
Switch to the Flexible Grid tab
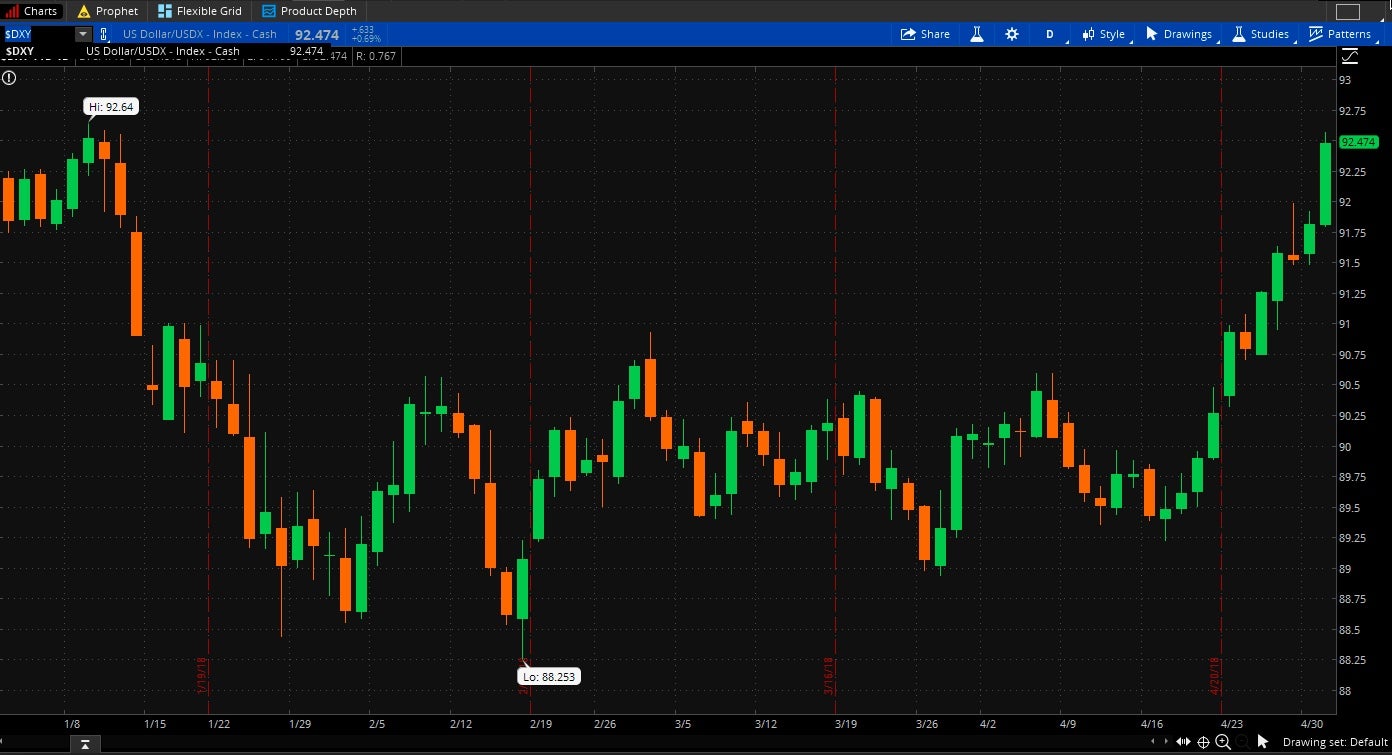199,11
